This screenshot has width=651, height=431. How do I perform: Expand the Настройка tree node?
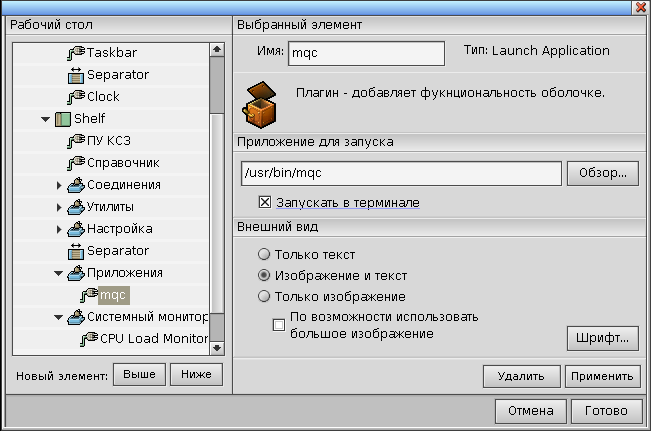(59, 229)
